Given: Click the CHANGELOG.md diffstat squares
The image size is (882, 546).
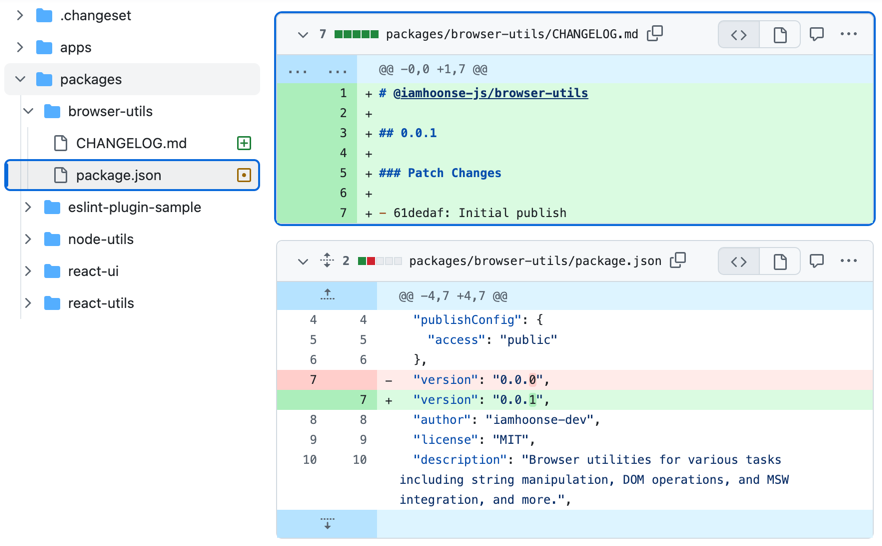Looking at the screenshot, I should 357,34.
